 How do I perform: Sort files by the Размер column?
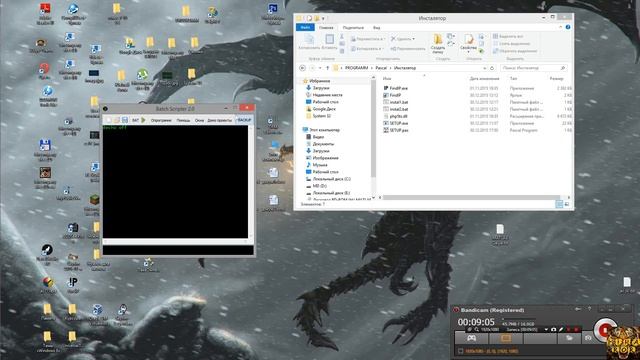(x=556, y=78)
